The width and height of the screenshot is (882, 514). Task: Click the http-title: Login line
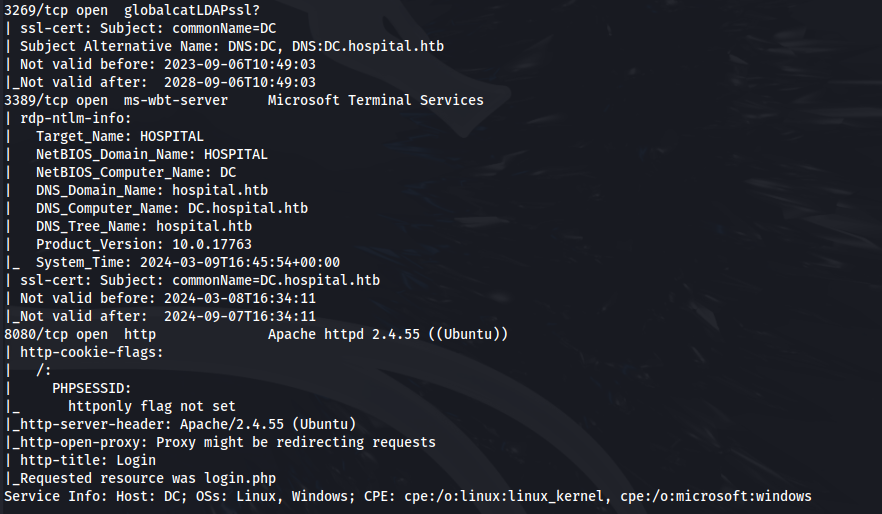coord(88,460)
